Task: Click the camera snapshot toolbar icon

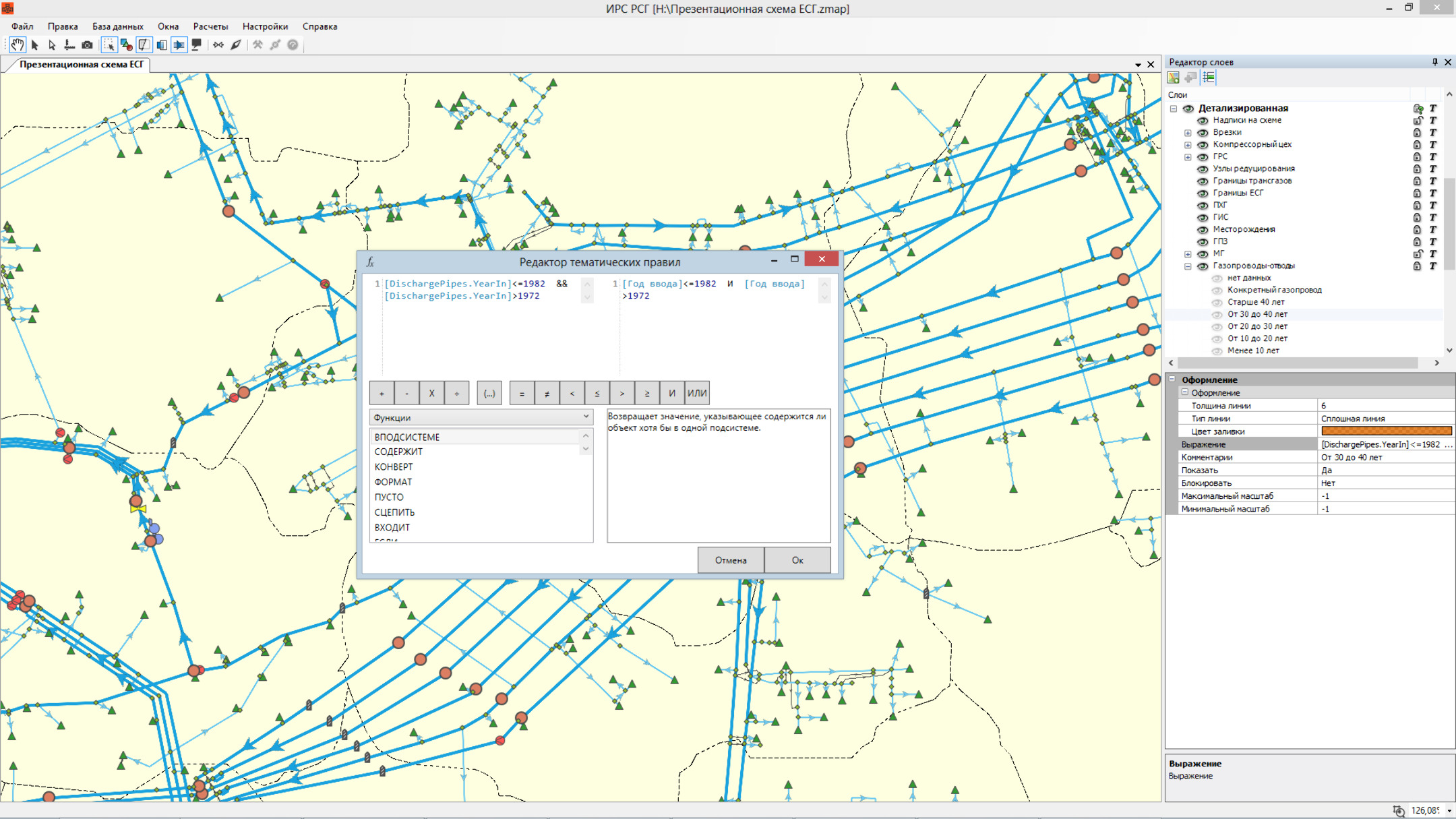Action: point(87,45)
